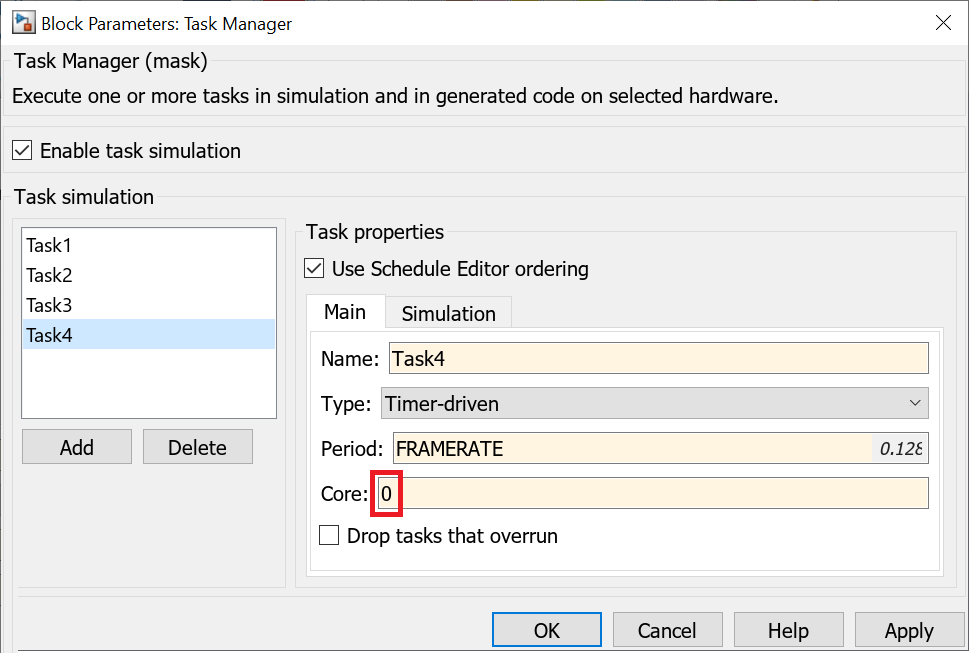972x653 pixels.
Task: Uncheck Use Schedule Editor ordering
Action: 315,268
